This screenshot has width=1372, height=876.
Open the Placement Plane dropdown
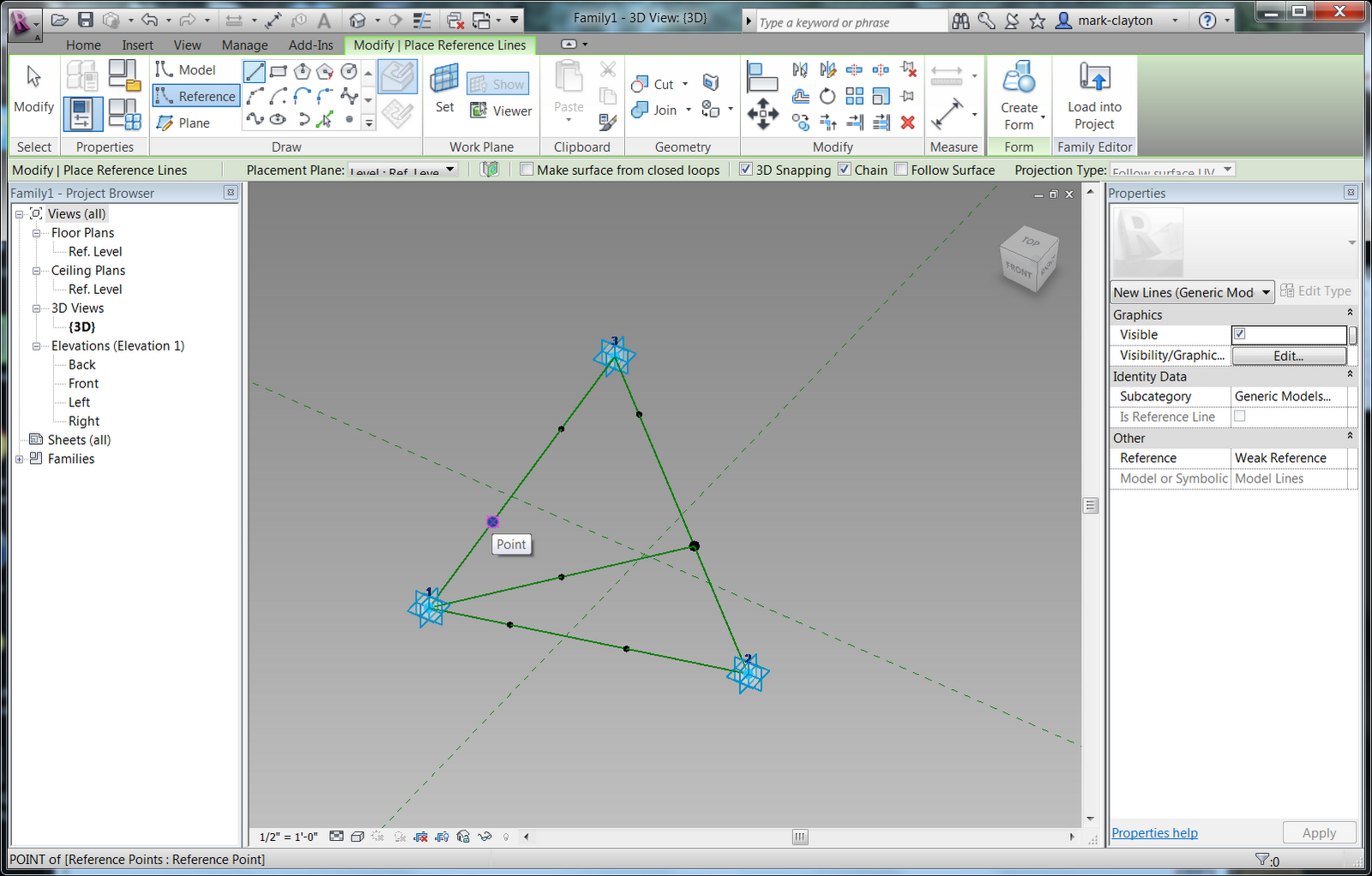pos(449,170)
